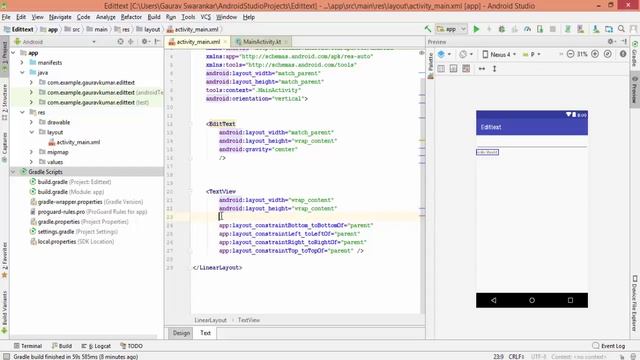Viewport: 640px width, 360px height.
Task: Expand the values folder
Action: click(31, 162)
